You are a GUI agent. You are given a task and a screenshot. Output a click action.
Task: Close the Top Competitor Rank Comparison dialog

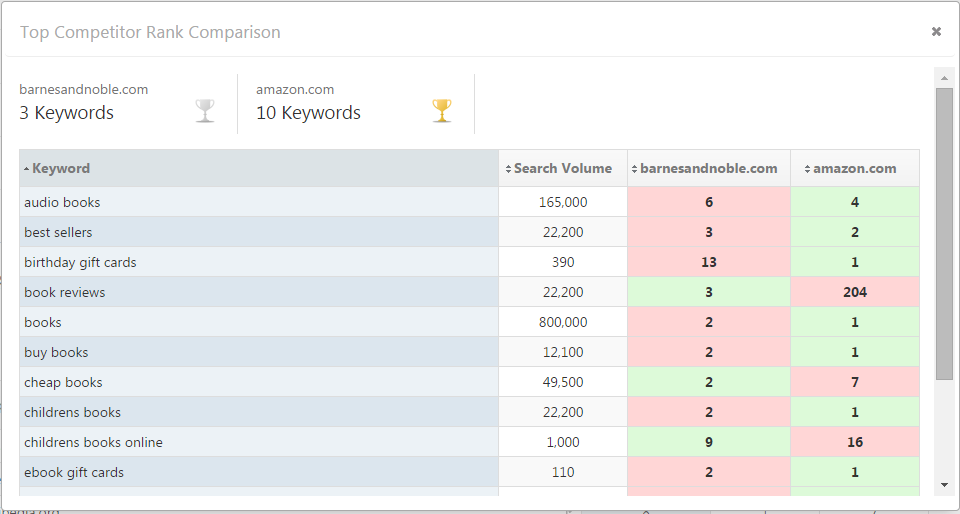pos(936,32)
